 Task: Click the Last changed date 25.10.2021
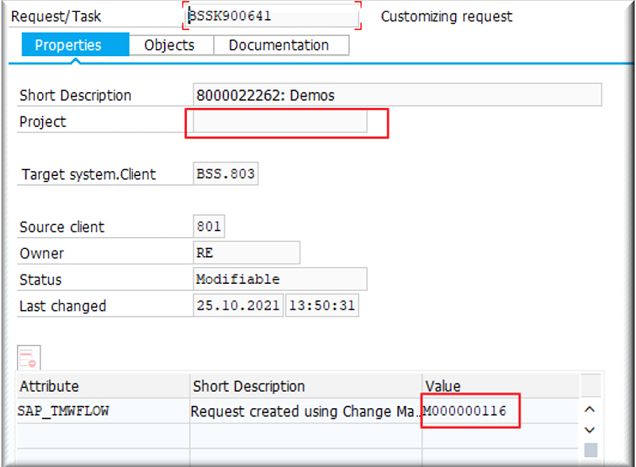[x=238, y=305]
